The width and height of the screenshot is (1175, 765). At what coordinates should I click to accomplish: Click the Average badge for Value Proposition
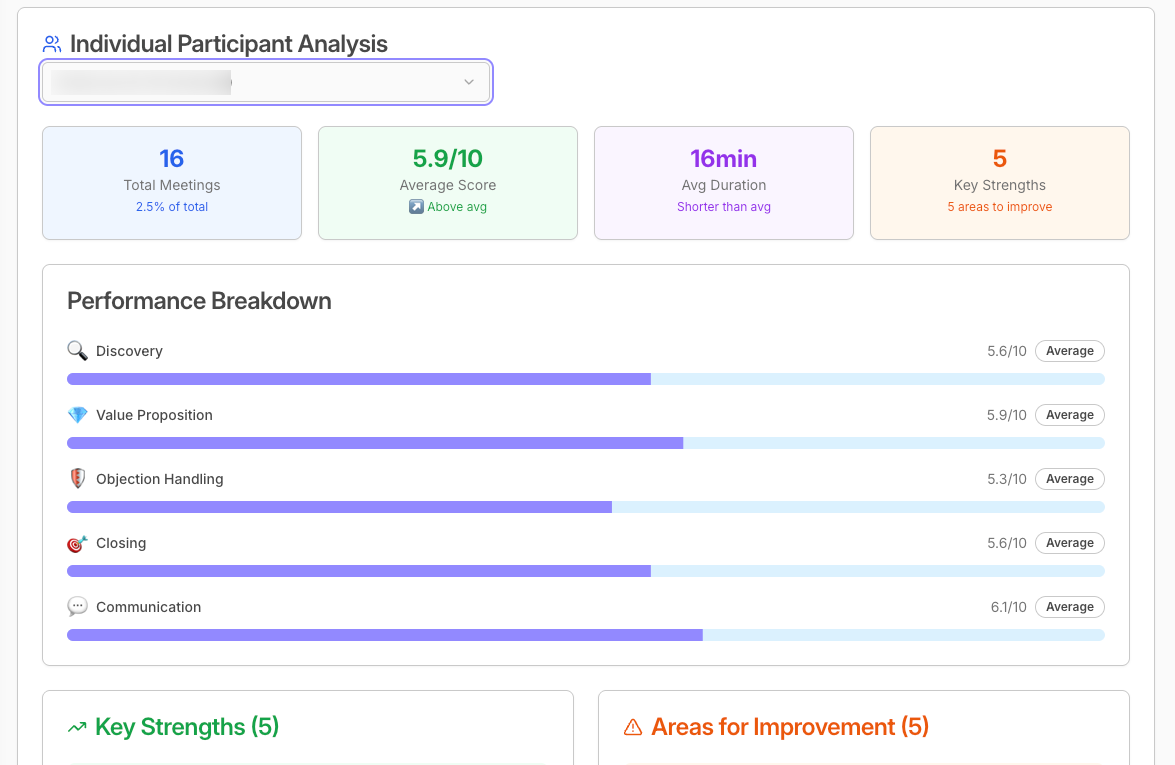coord(1069,415)
